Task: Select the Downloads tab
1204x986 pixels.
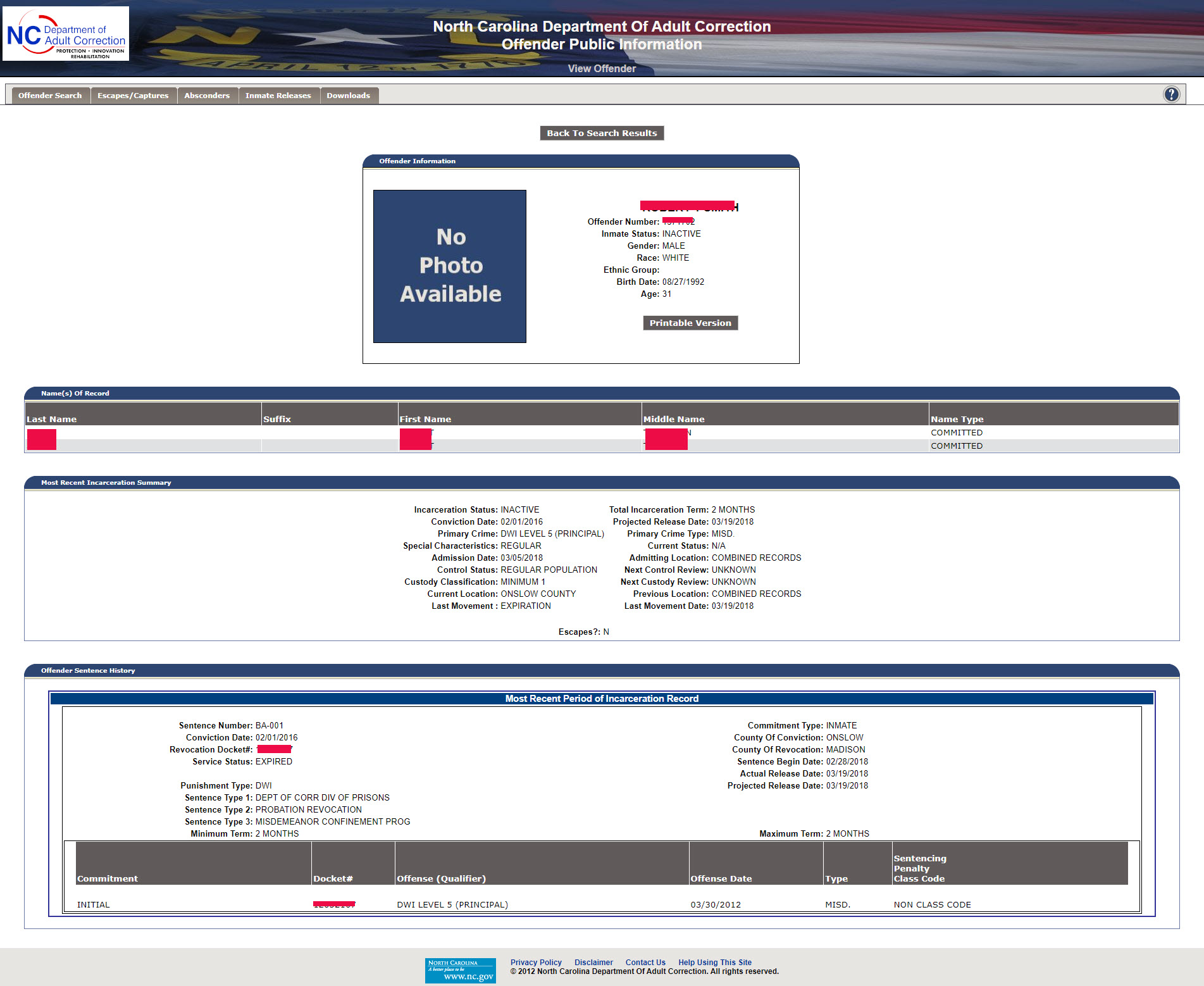Action: [348, 96]
